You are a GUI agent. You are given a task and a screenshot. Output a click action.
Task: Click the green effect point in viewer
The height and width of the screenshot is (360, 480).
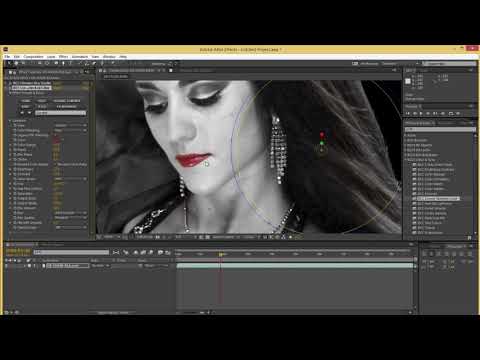click(x=322, y=143)
